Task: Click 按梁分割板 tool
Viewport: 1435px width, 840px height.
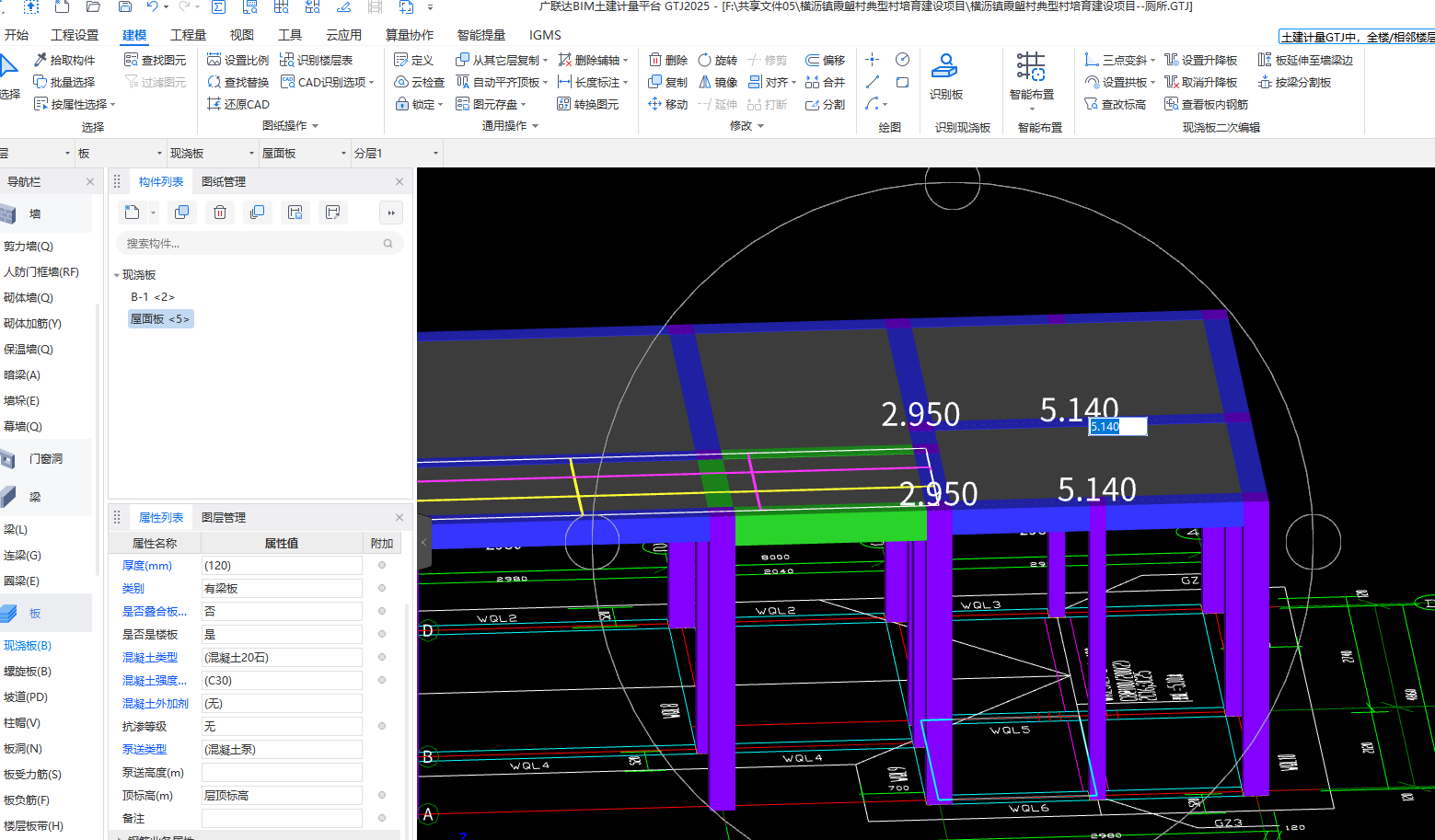Action: (x=1294, y=82)
